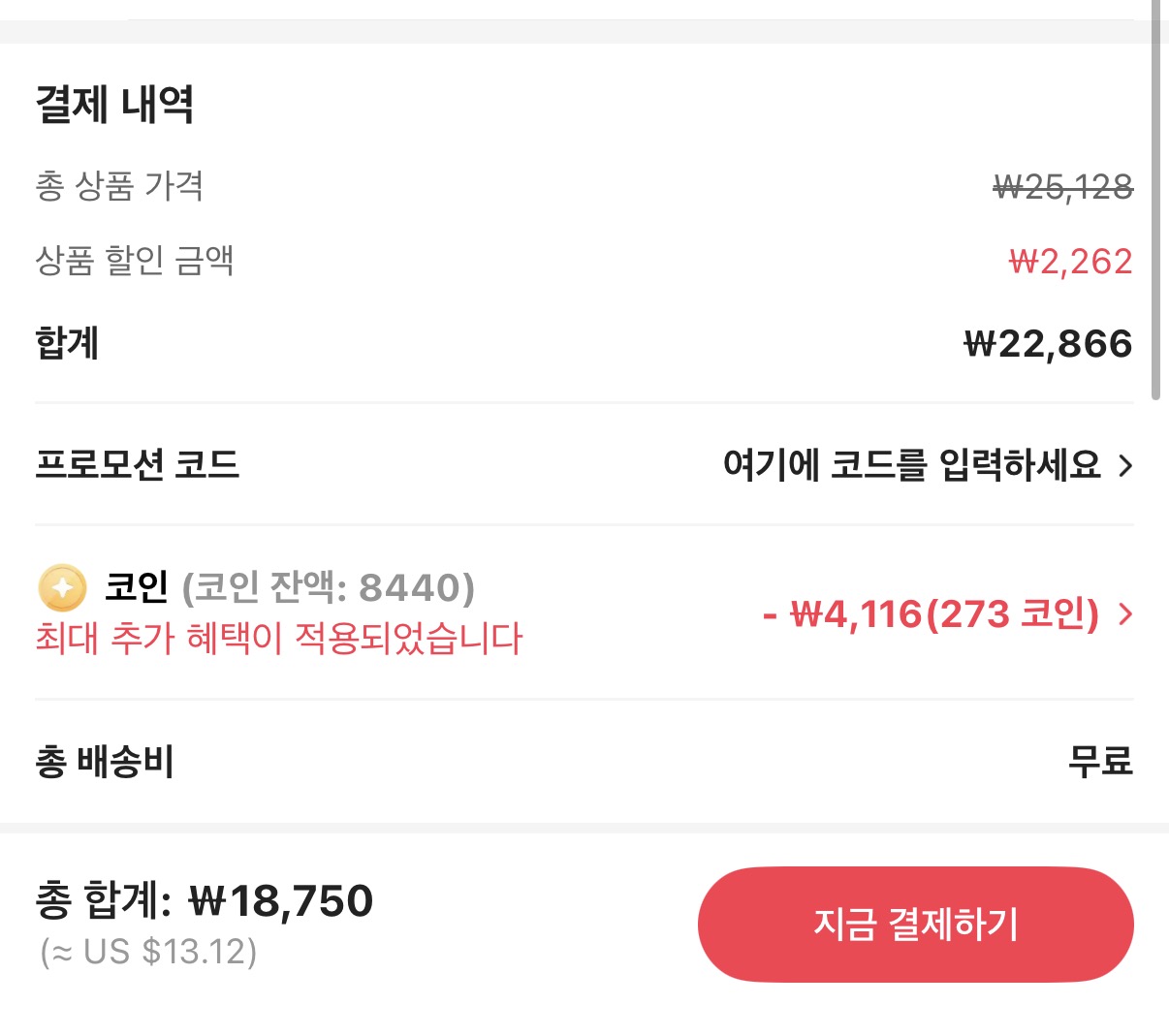Select the 결제 내역 header
The width and height of the screenshot is (1169, 1036).
115,107
